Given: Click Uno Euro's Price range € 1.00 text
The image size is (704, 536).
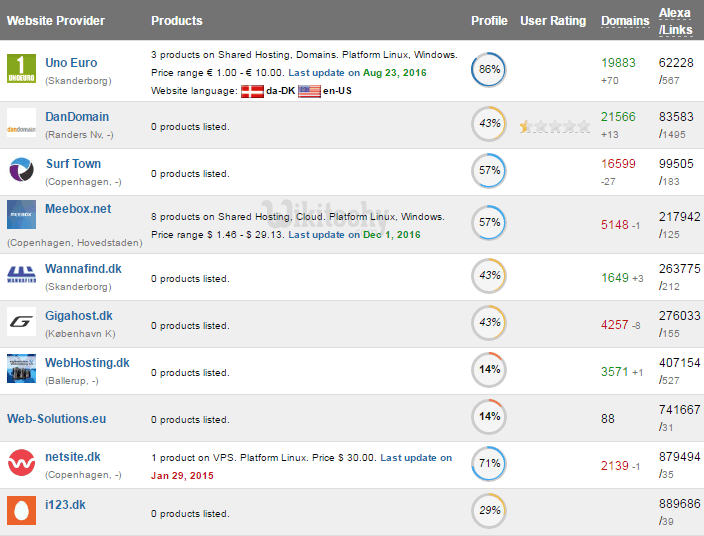Looking at the screenshot, I should coord(217,73).
